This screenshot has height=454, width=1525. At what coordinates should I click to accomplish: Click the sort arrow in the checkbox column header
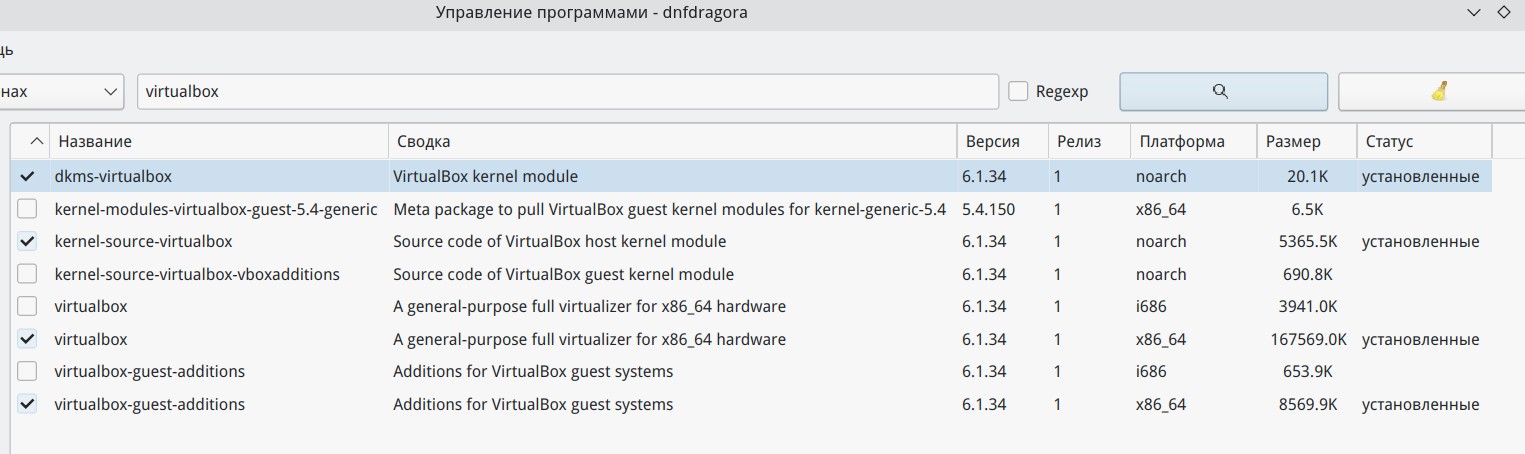[x=37, y=142]
